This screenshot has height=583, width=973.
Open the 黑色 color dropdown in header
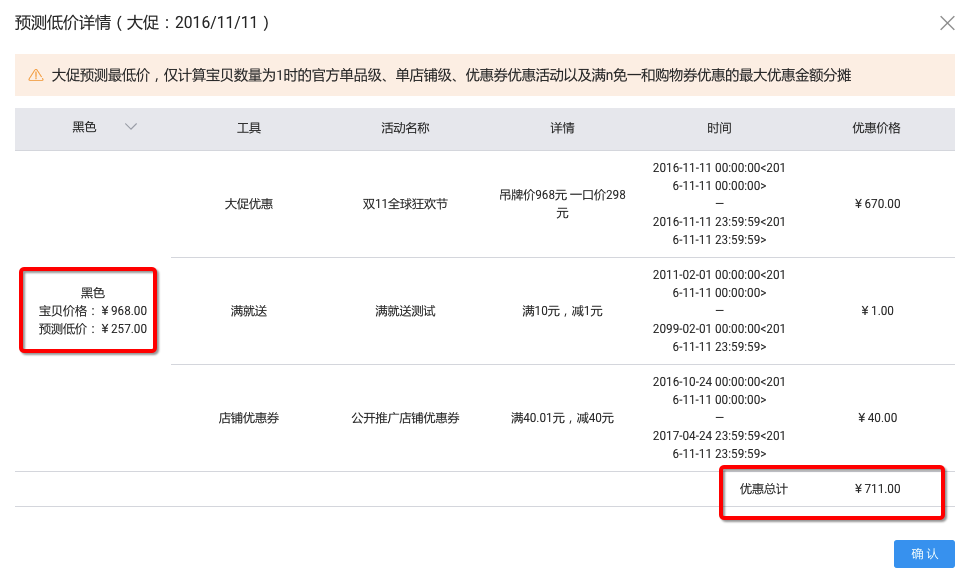[130, 127]
